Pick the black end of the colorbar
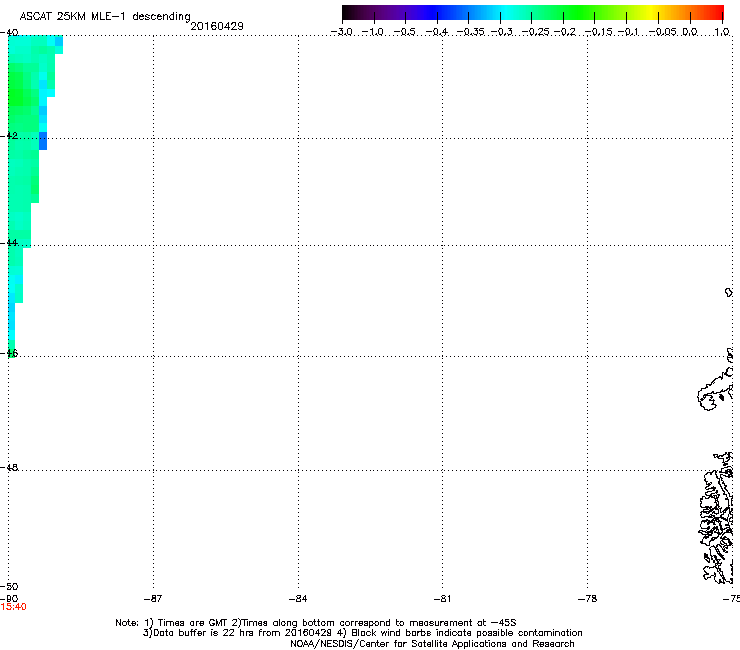Screen dimensions: 740x650 click(x=349, y=13)
